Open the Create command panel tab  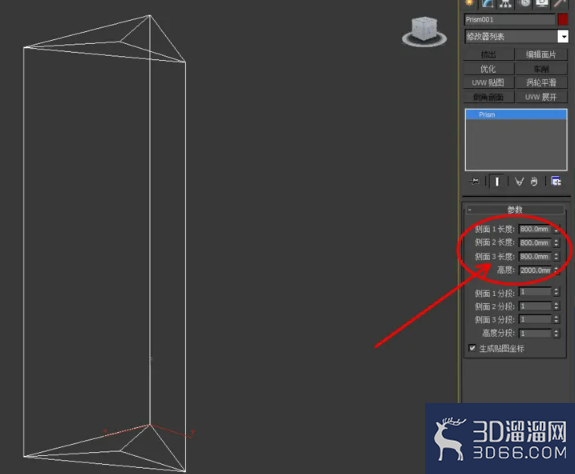[x=470, y=3]
